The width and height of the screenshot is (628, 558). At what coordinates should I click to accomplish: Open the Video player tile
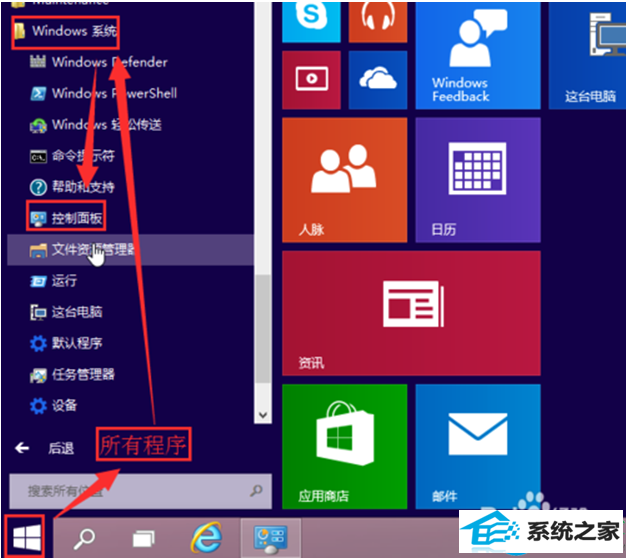tap(311, 80)
